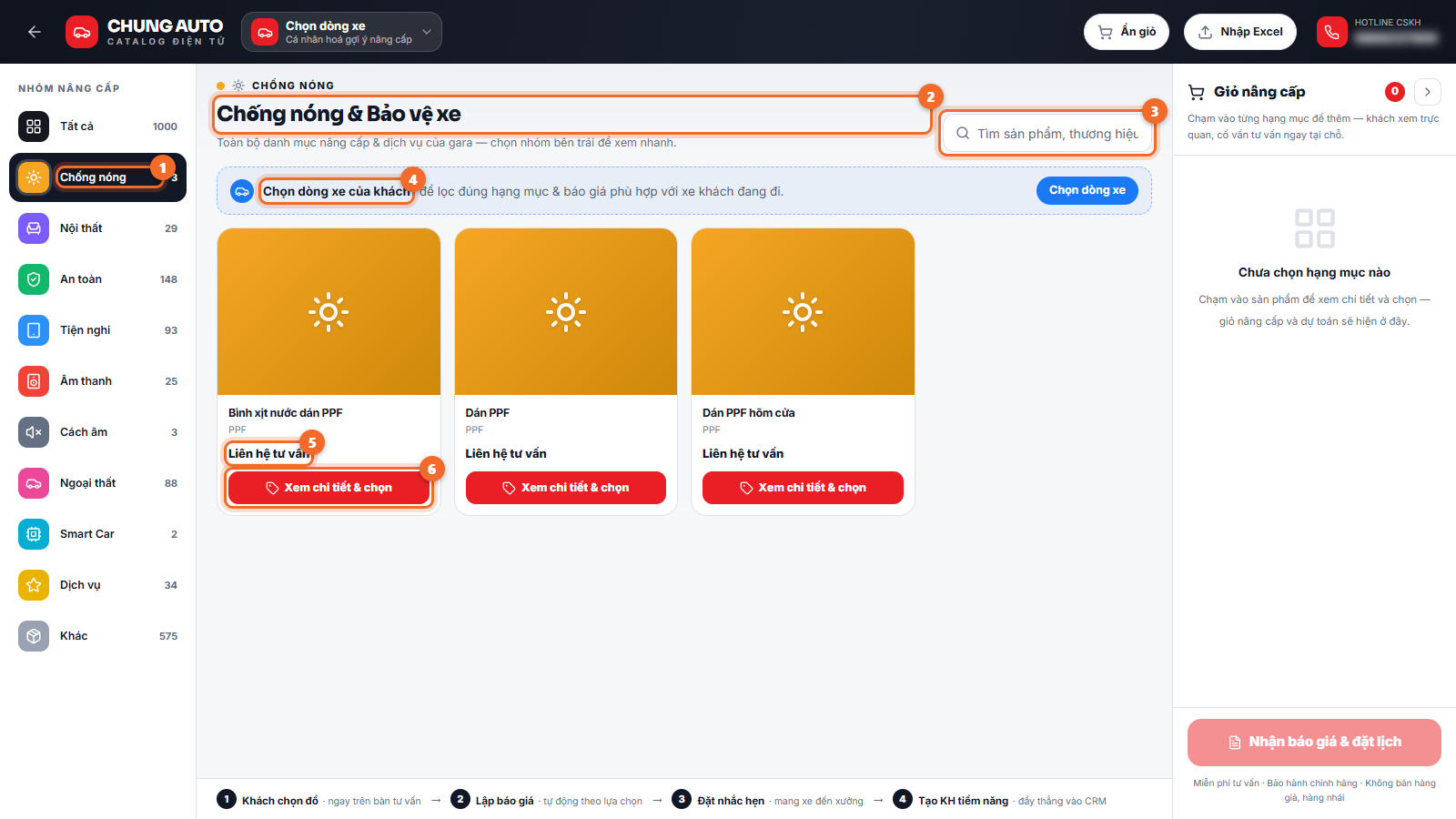1456x819 pixels.
Task: Open the Dán PPF hõm cửa thumbnail
Action: 803,312
